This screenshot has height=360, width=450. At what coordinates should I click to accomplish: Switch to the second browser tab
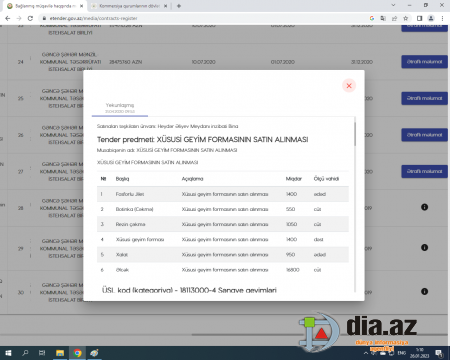(x=129, y=6)
